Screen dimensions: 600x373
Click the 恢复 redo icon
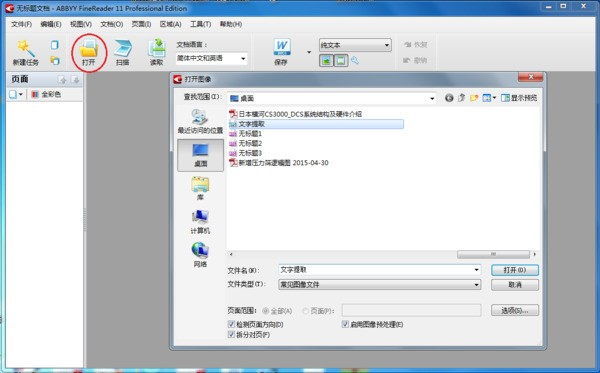(x=408, y=44)
